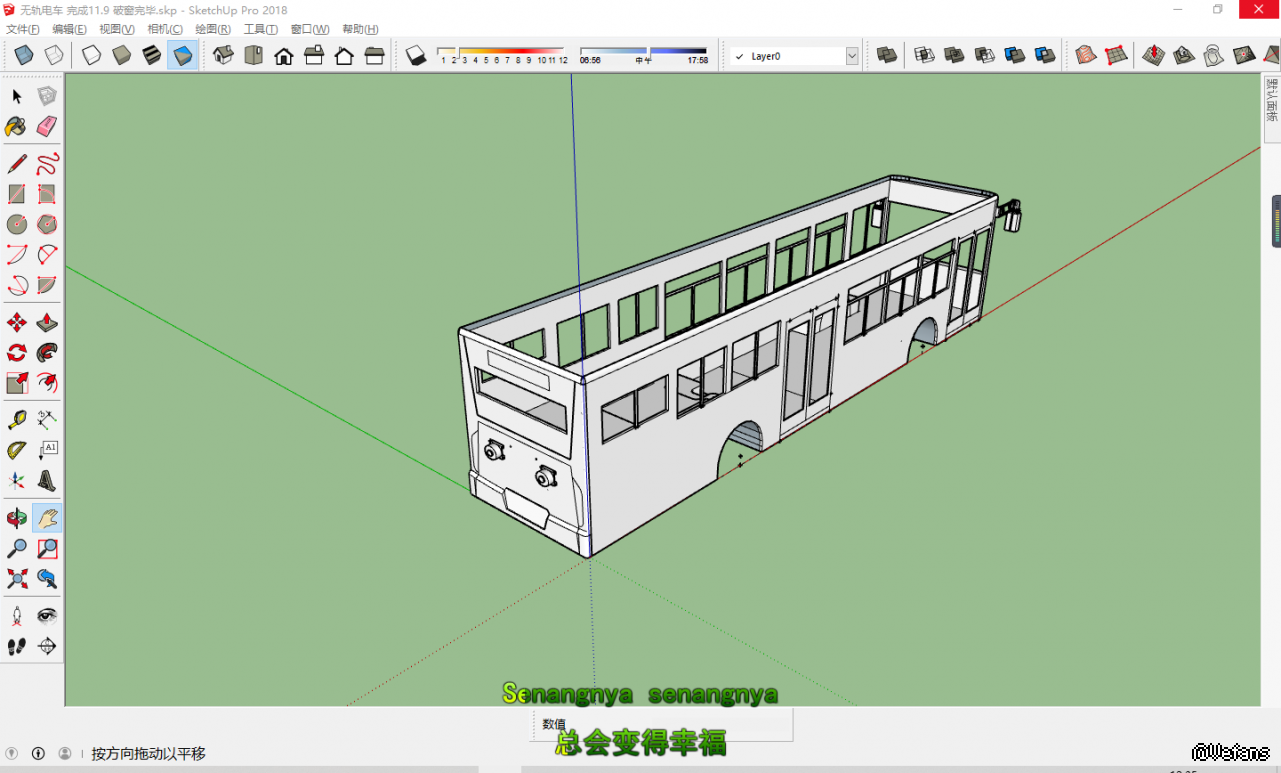Click the Outer Shell solid tool button

pyautogui.click(x=886, y=56)
